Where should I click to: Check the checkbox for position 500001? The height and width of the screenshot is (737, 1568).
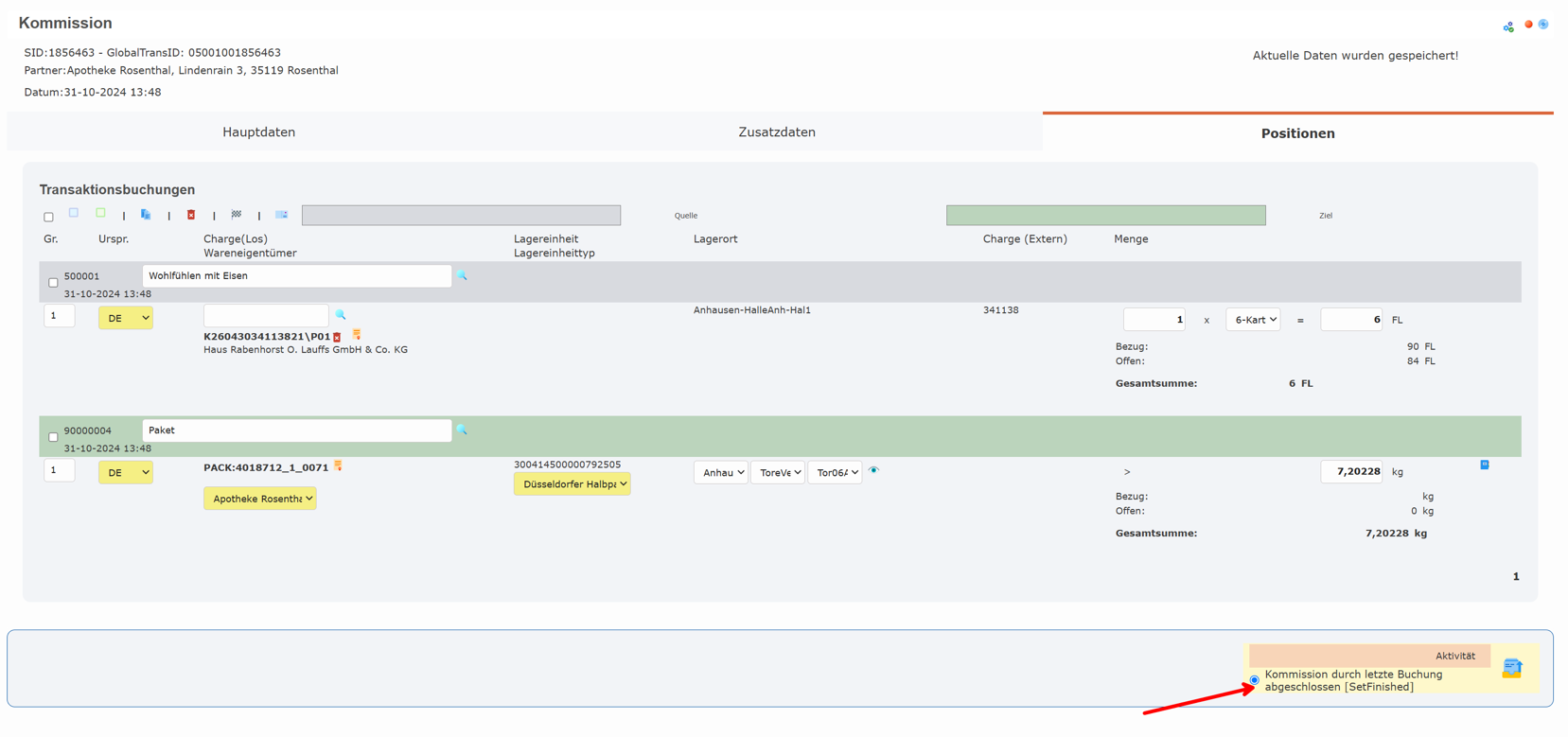pos(53,283)
